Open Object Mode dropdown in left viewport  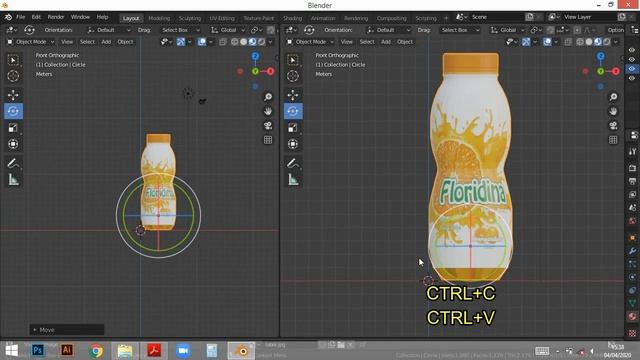(x=31, y=42)
